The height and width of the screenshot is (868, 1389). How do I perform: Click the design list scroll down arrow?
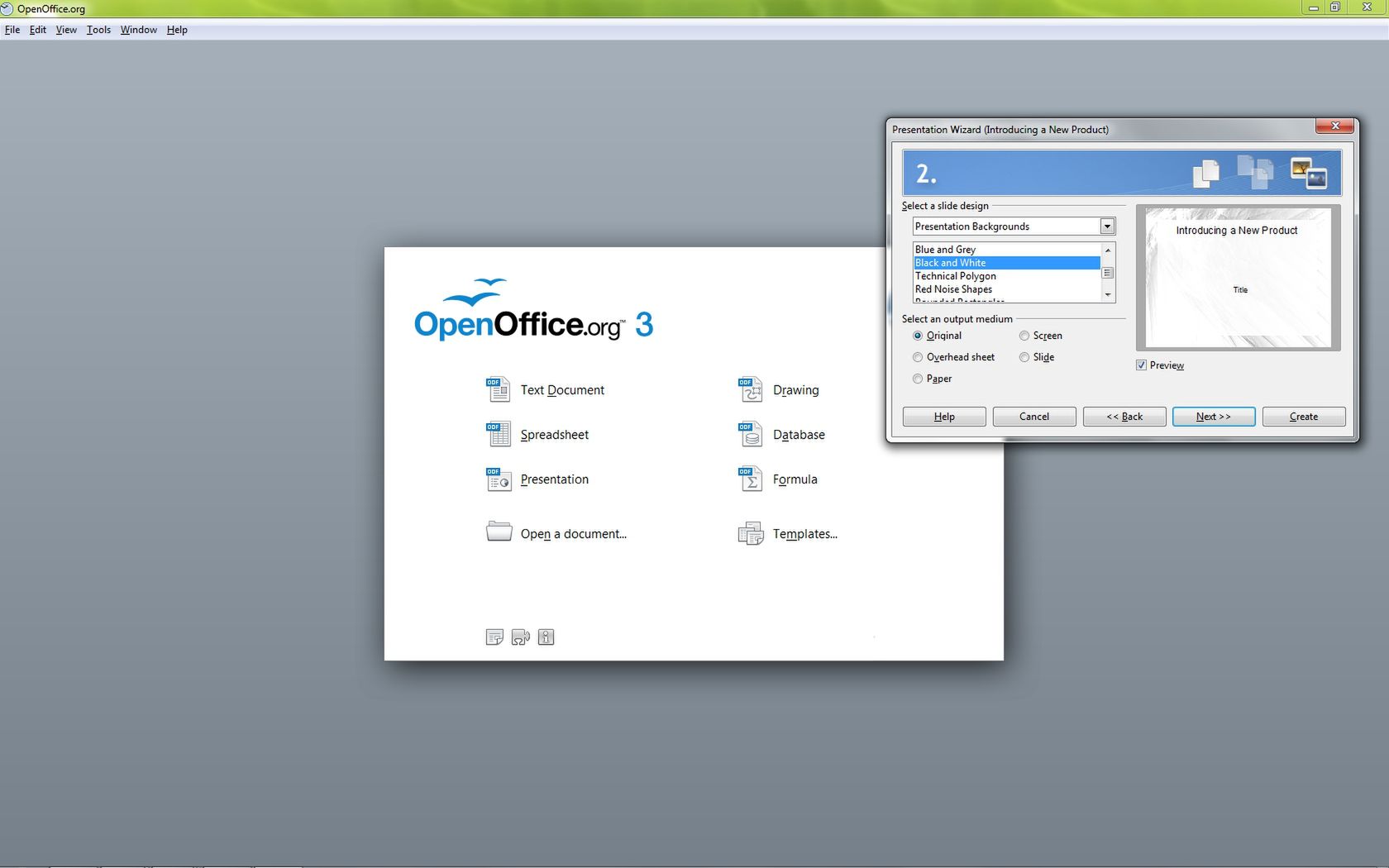click(1108, 294)
